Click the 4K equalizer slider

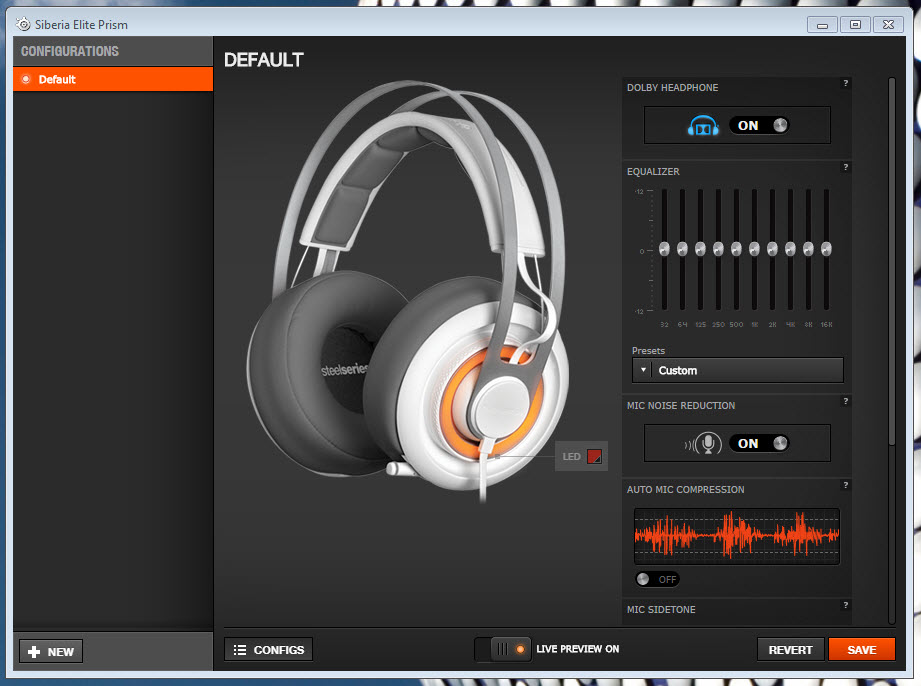tap(791, 250)
